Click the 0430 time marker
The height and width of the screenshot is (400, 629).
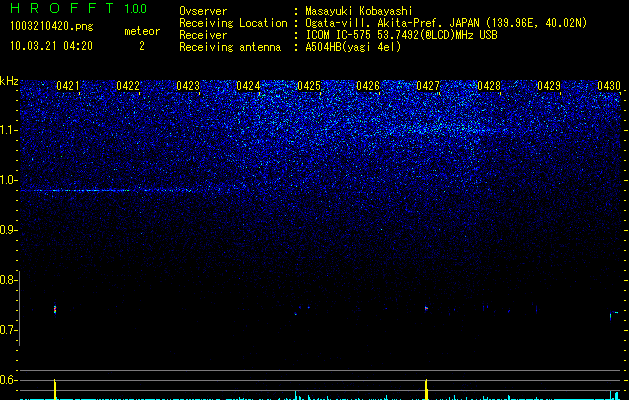click(x=609, y=86)
